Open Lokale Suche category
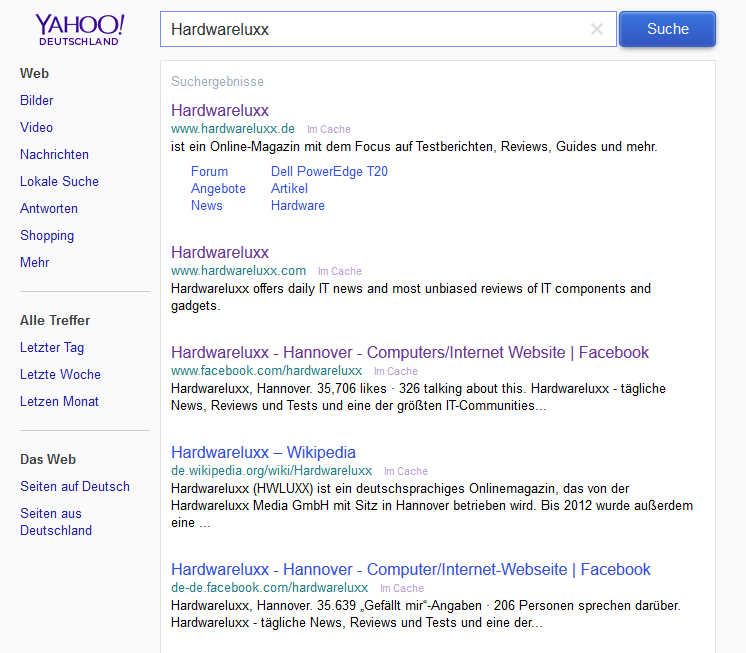This screenshot has height=653, width=746. point(59,181)
